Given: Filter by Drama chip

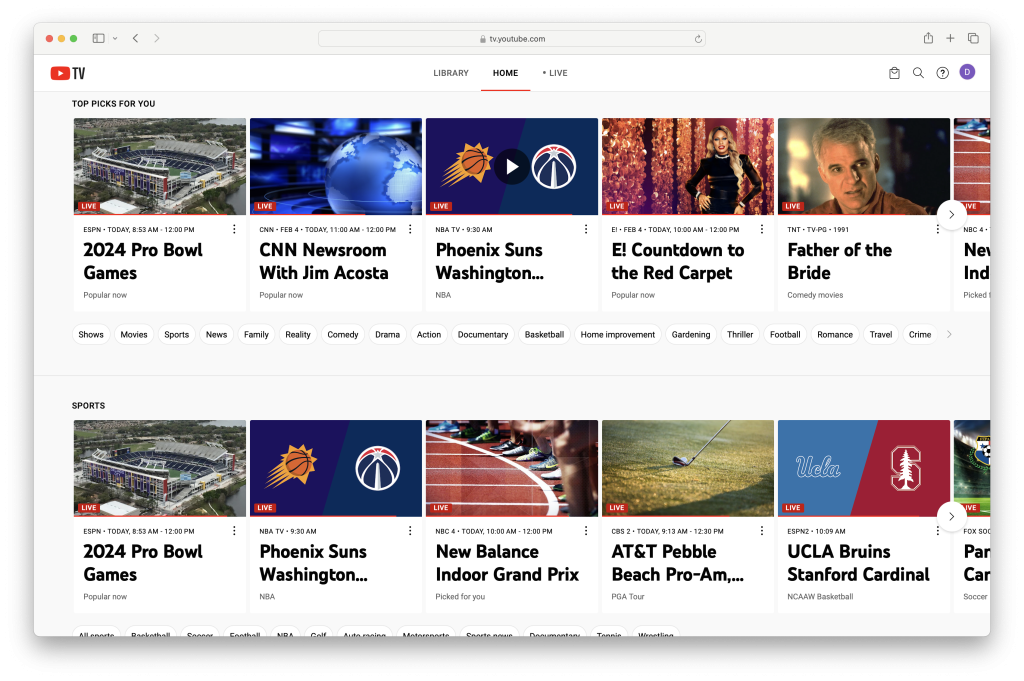Looking at the screenshot, I should 387,334.
